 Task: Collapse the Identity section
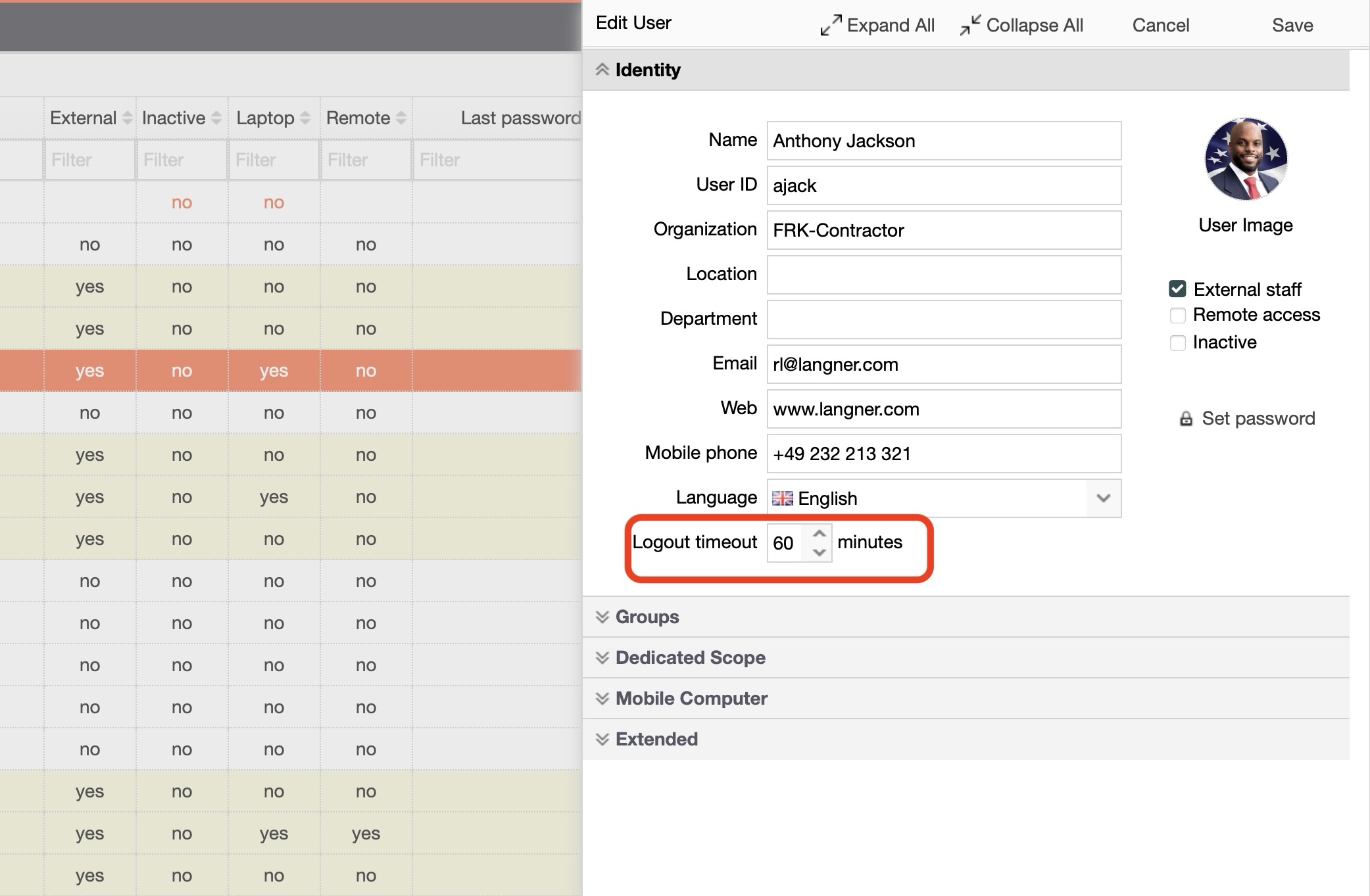[647, 70]
